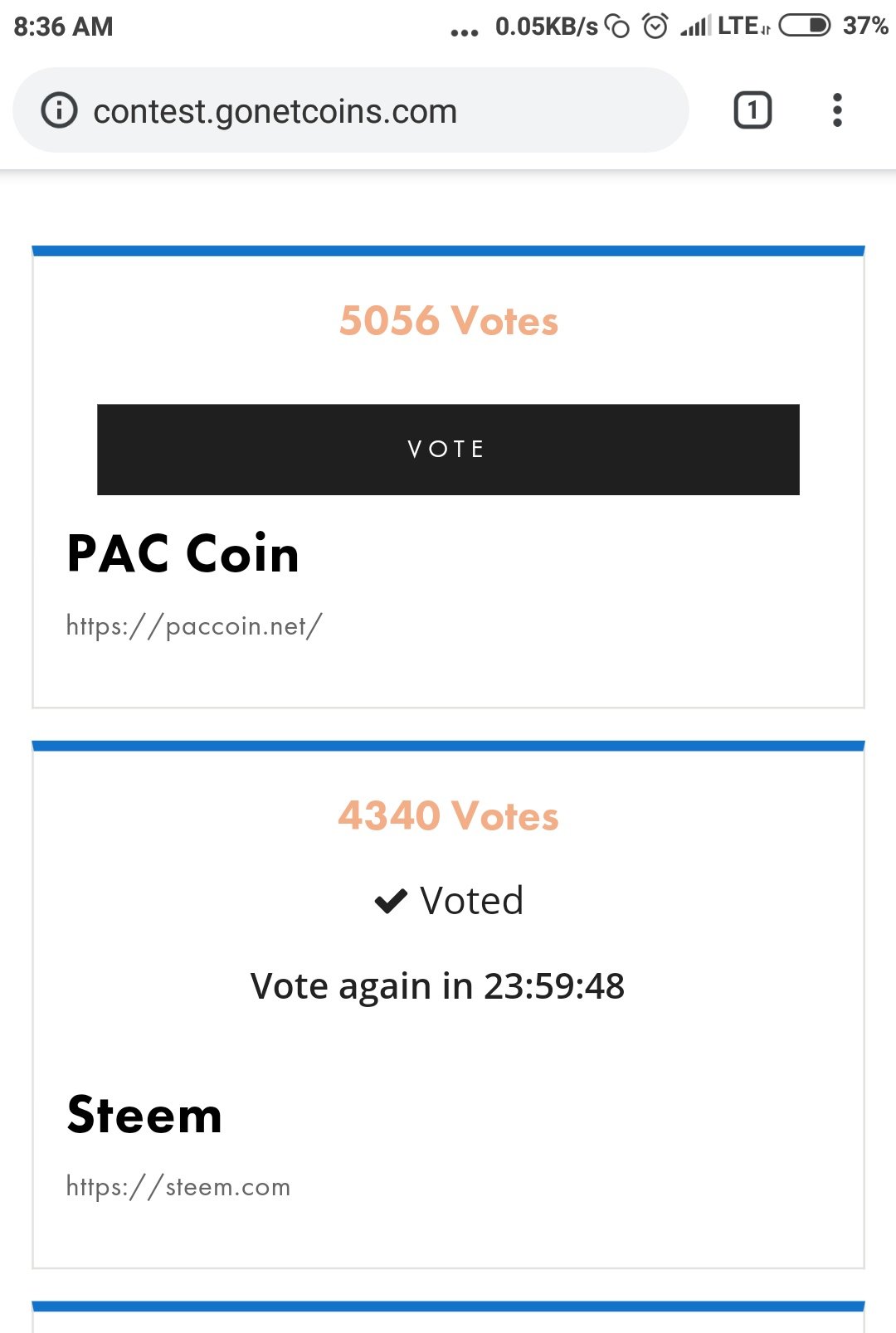Click the checkmark icon beside Voted
Screen dimensions: 896x1333
pyautogui.click(x=391, y=901)
